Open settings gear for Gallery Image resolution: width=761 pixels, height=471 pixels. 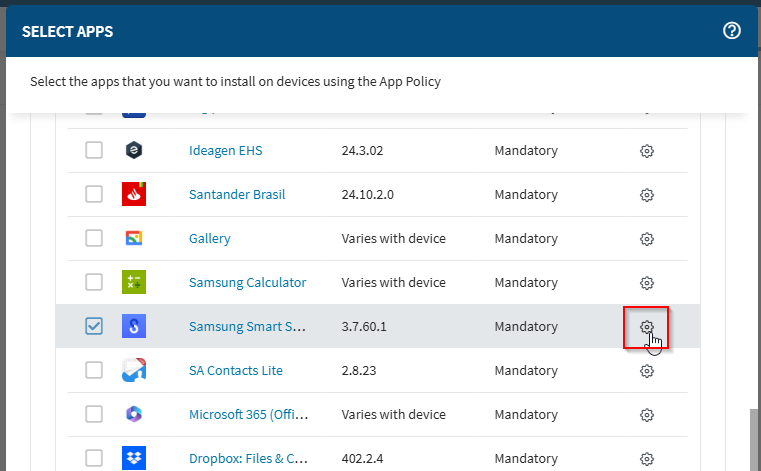(646, 239)
